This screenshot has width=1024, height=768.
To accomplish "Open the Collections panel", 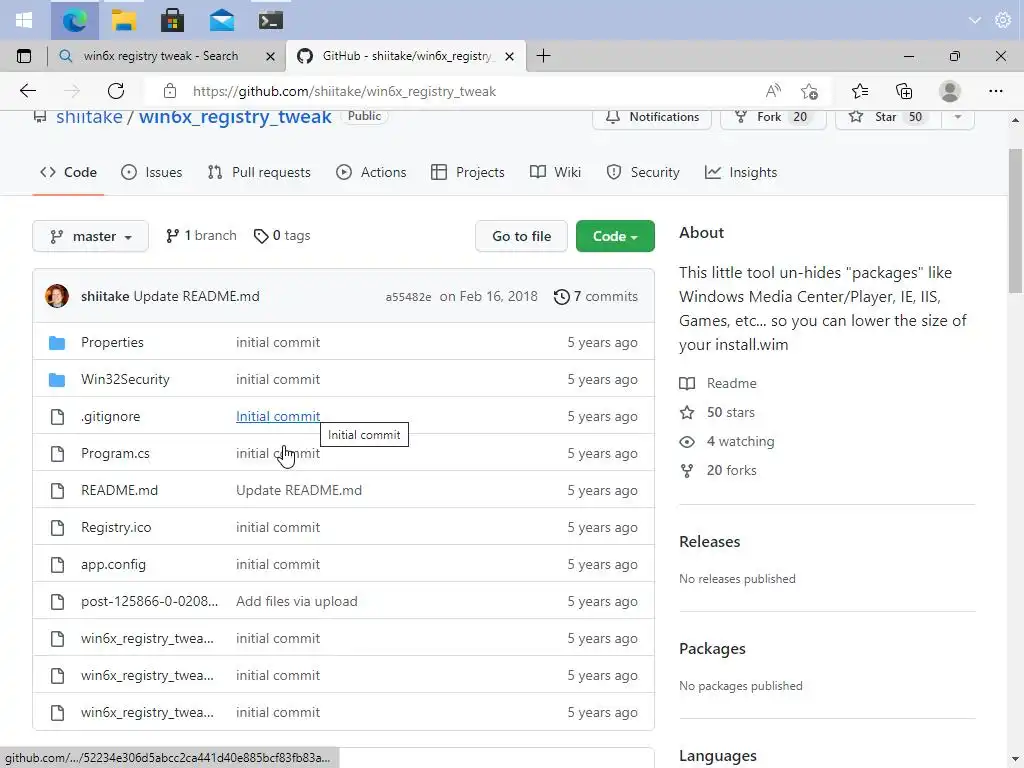I will coord(904,91).
